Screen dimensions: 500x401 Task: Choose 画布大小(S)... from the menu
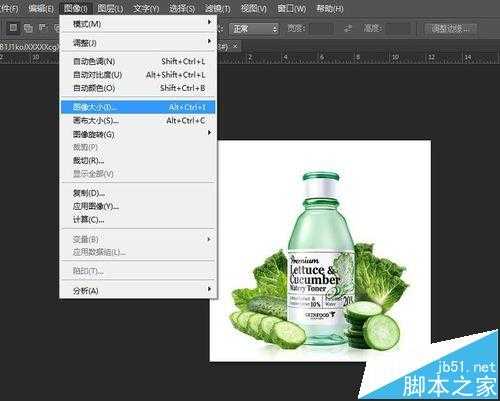(138, 120)
